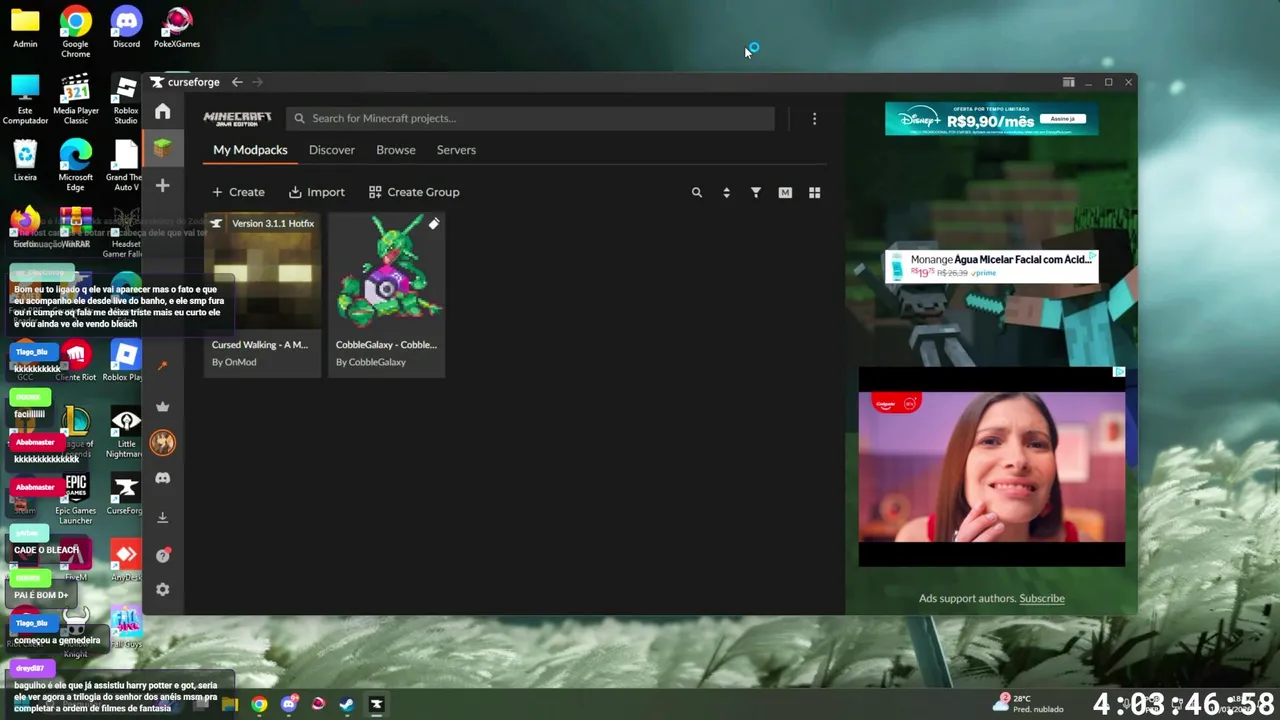Click the orange wand icon in CurseForge sidebar
Viewport: 1280px width, 720px height.
[162, 366]
